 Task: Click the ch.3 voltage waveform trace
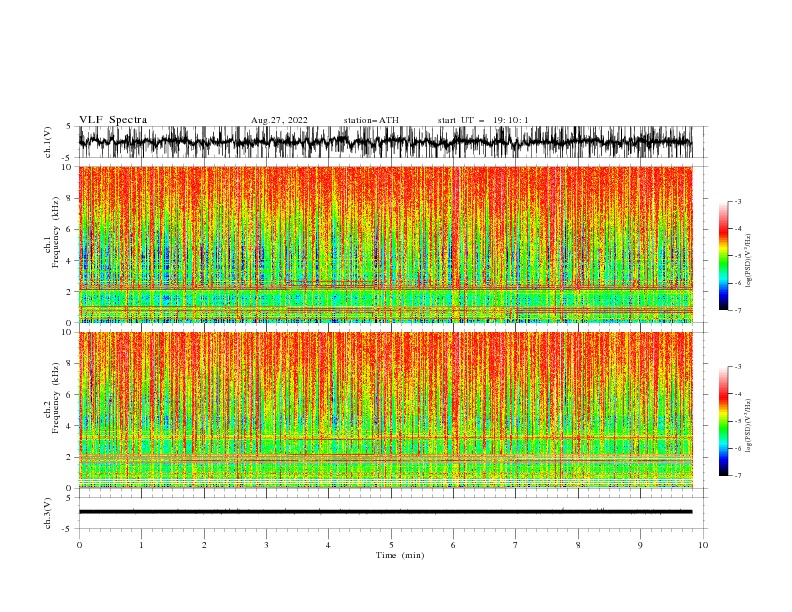(x=385, y=512)
